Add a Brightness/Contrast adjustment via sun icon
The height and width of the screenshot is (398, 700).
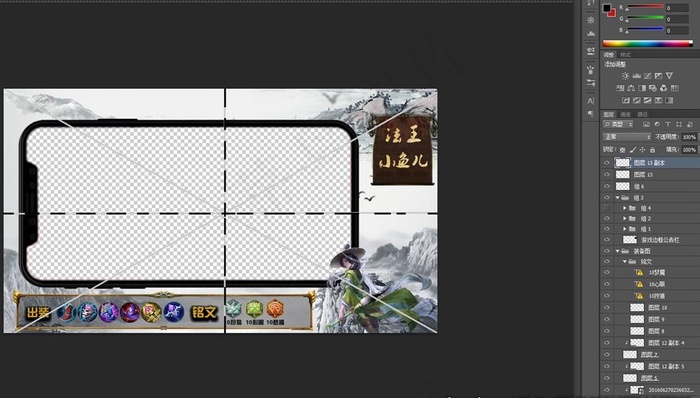[625, 76]
